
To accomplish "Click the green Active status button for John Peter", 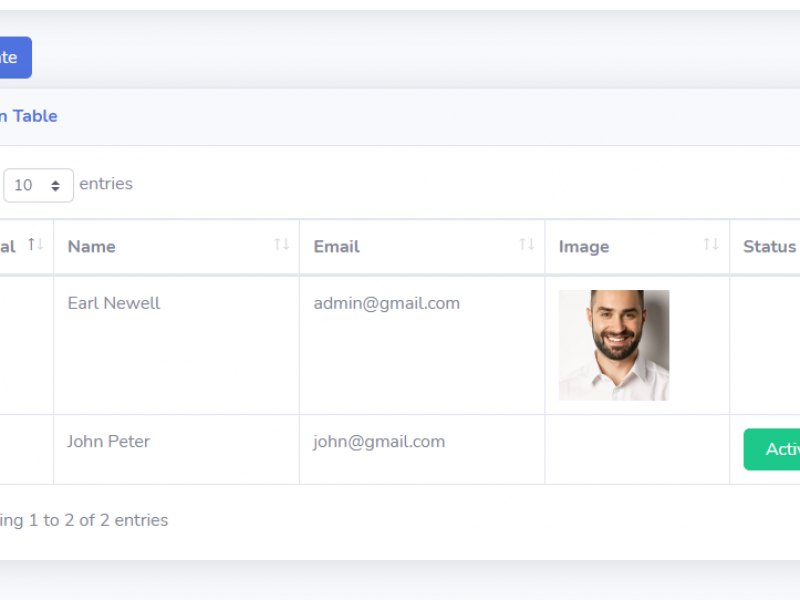I will 772,449.
